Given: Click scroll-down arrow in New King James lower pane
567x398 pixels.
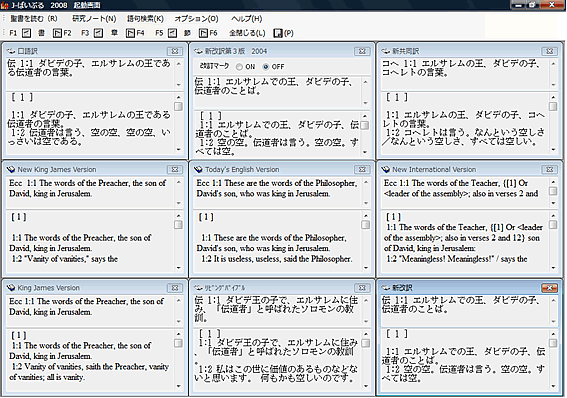Looking at the screenshot, I should [x=179, y=268].
